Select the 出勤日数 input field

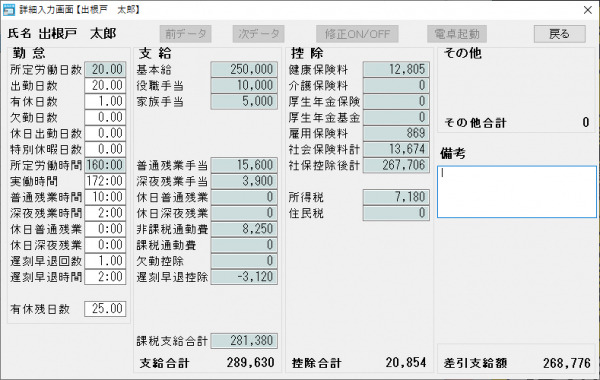point(105,85)
